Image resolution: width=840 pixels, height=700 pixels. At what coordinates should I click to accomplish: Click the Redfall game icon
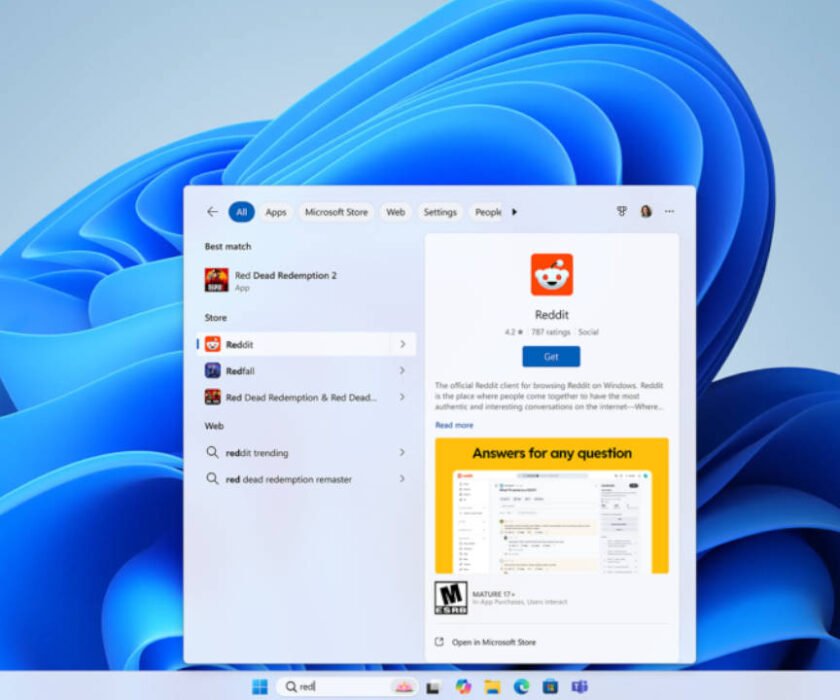213,371
